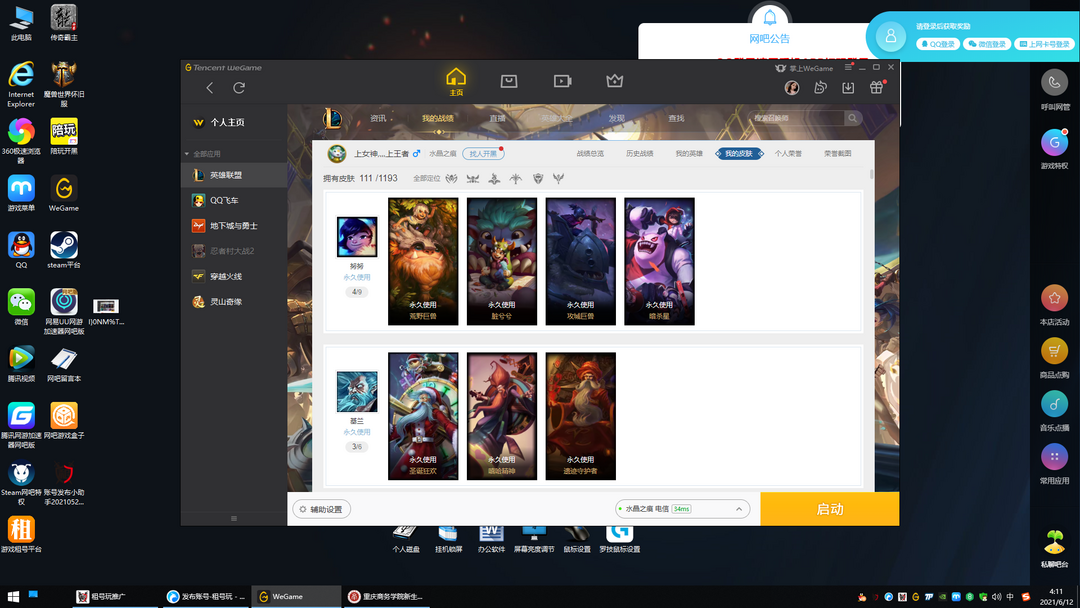Open the 音乐点播 music icon

pyautogui.click(x=1055, y=404)
